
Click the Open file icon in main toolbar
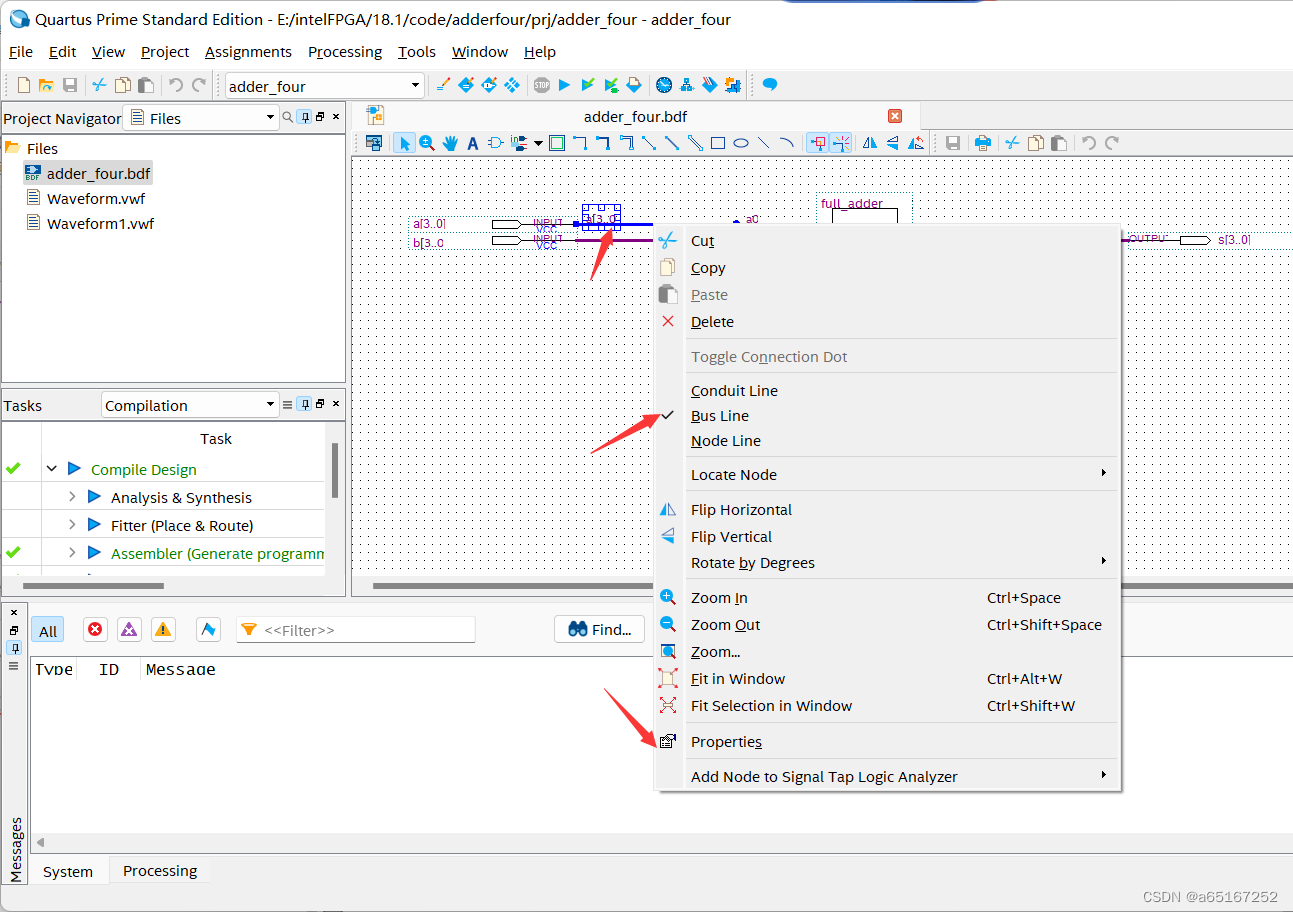(x=46, y=85)
